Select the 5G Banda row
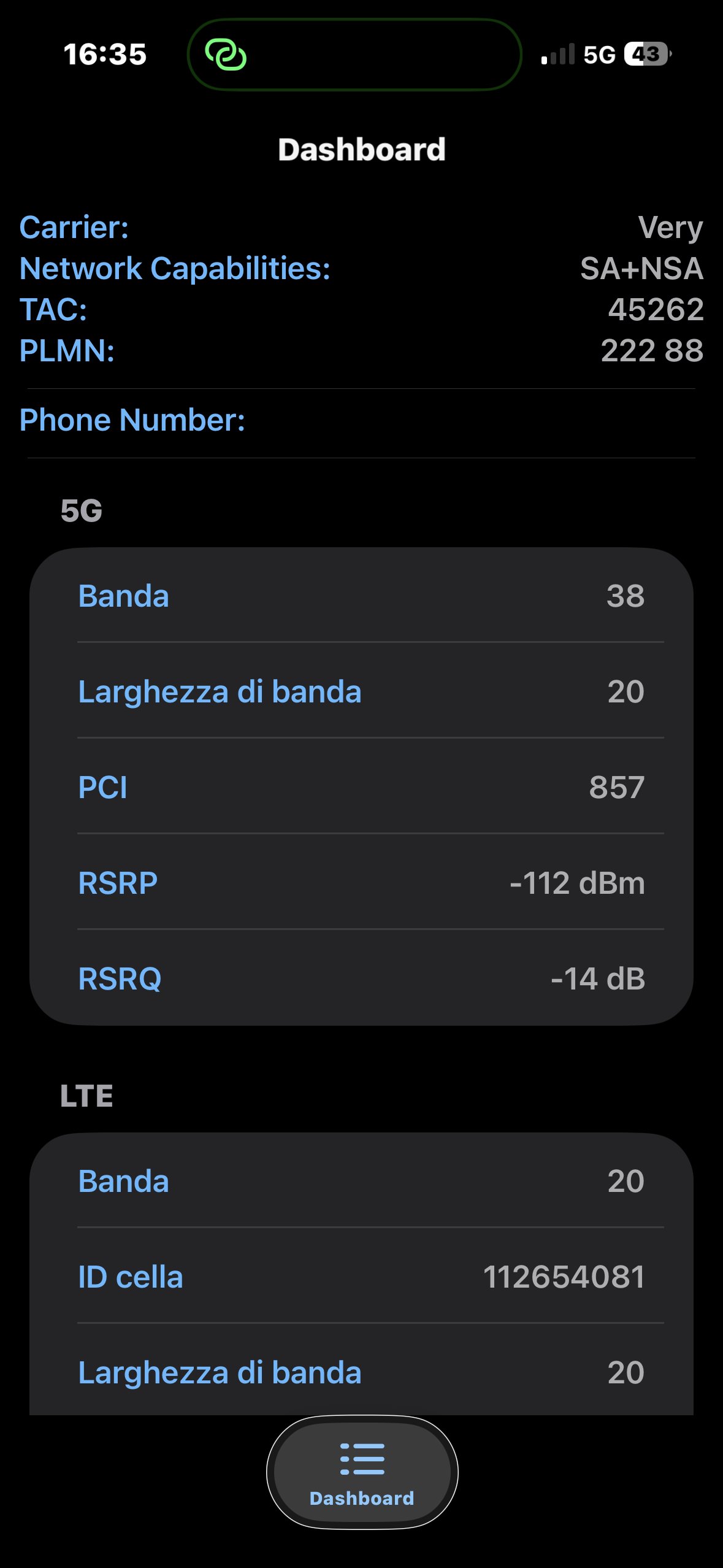 (x=362, y=596)
